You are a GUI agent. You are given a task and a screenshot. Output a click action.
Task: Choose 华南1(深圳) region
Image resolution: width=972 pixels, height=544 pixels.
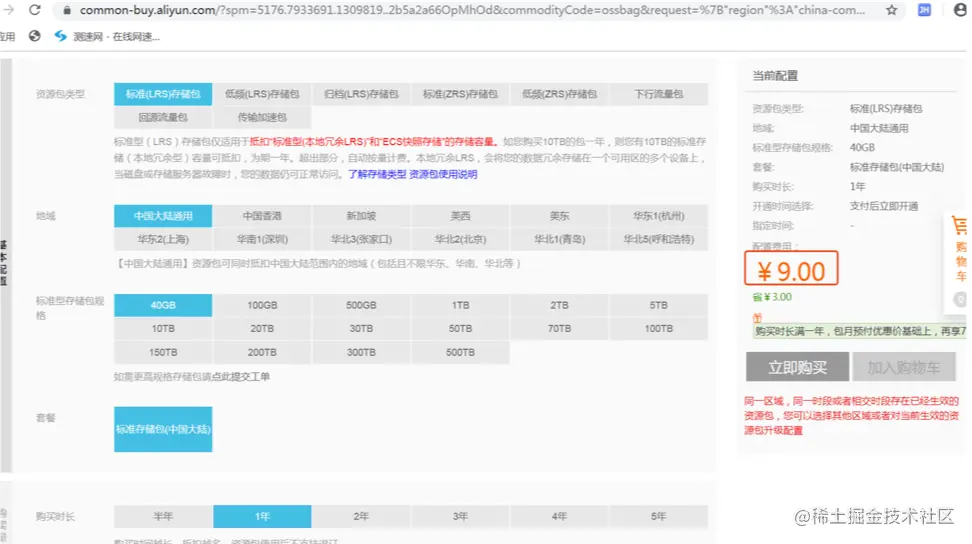pos(262,239)
